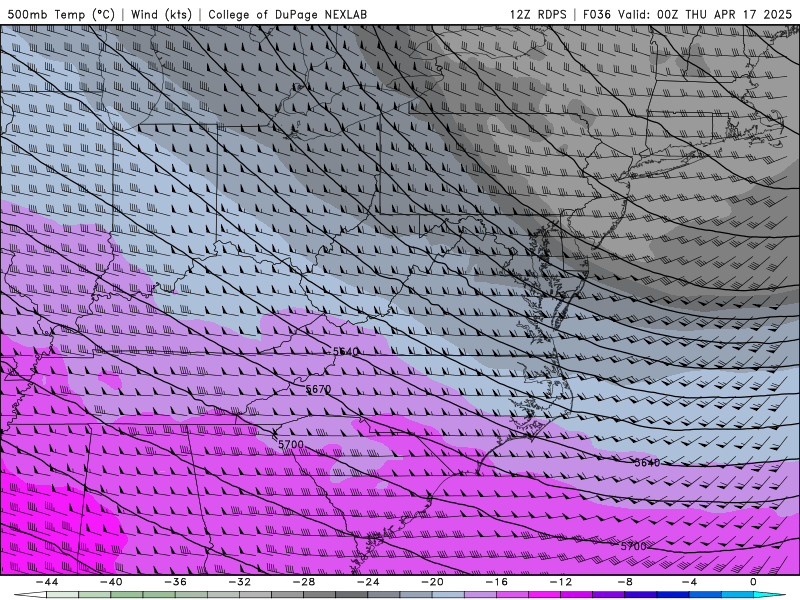Click 'College of DuPage NEXLAB' credit text

[x=287, y=14]
